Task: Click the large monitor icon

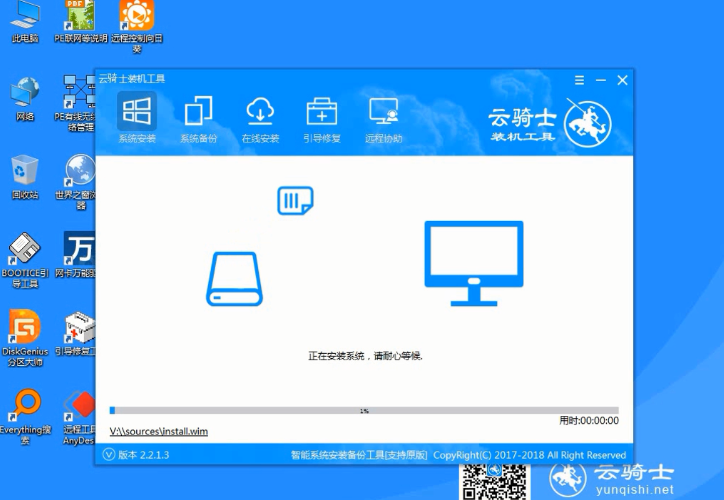Action: (x=474, y=263)
